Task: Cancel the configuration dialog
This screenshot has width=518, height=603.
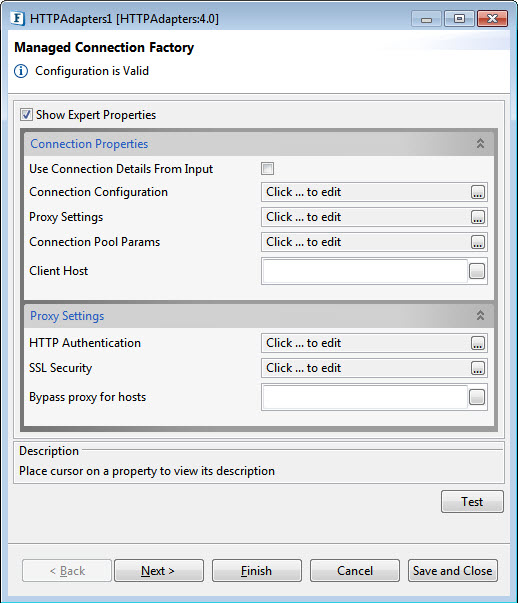Action: coord(355,571)
